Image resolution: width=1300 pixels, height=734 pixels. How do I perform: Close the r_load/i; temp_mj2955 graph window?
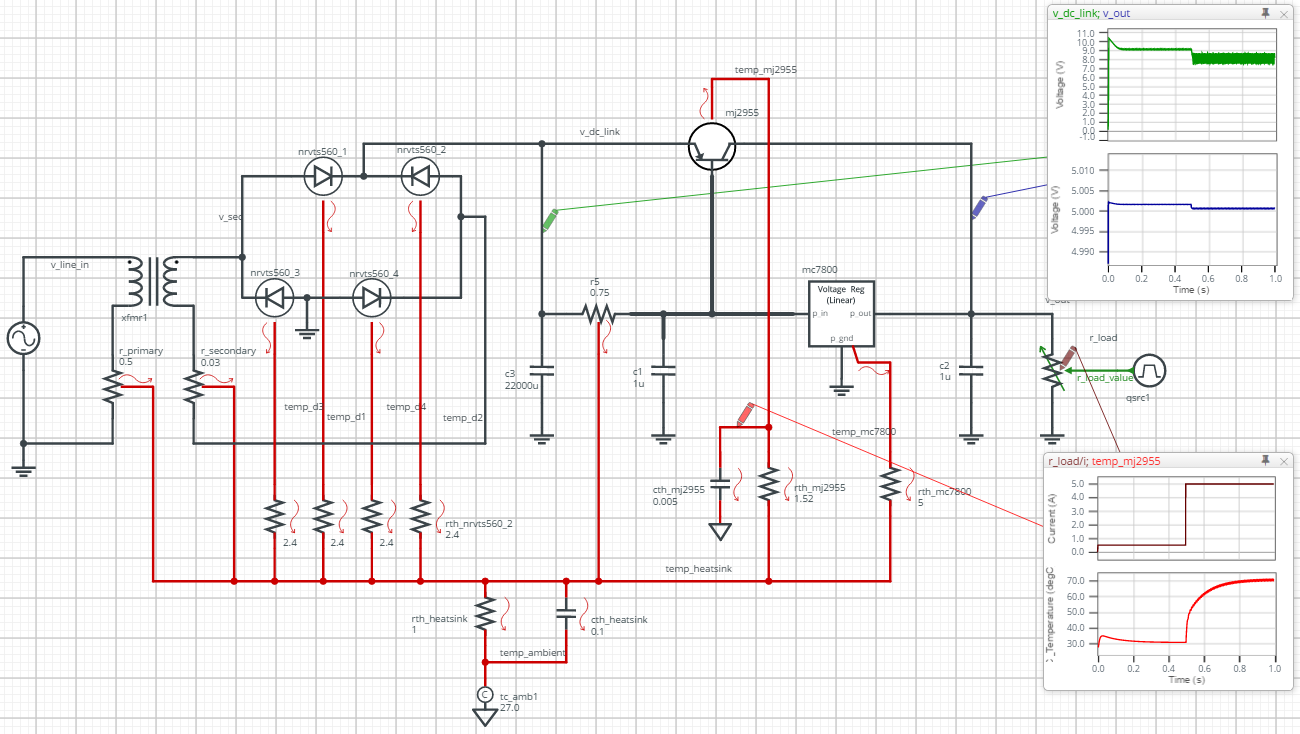click(1284, 460)
